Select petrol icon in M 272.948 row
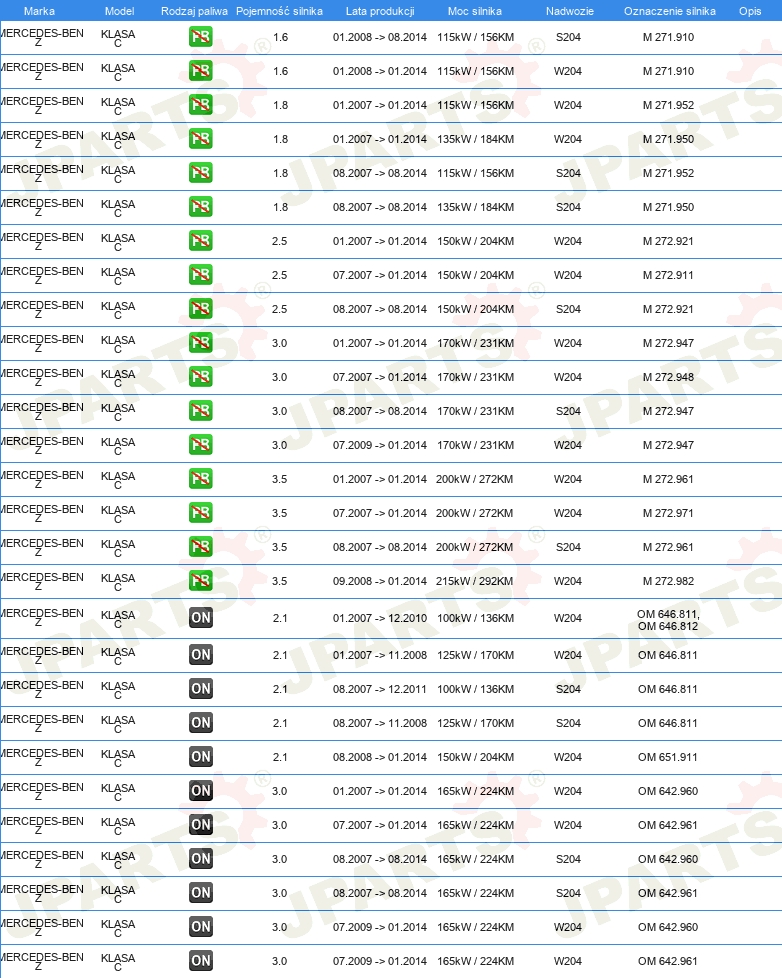 [x=201, y=377]
